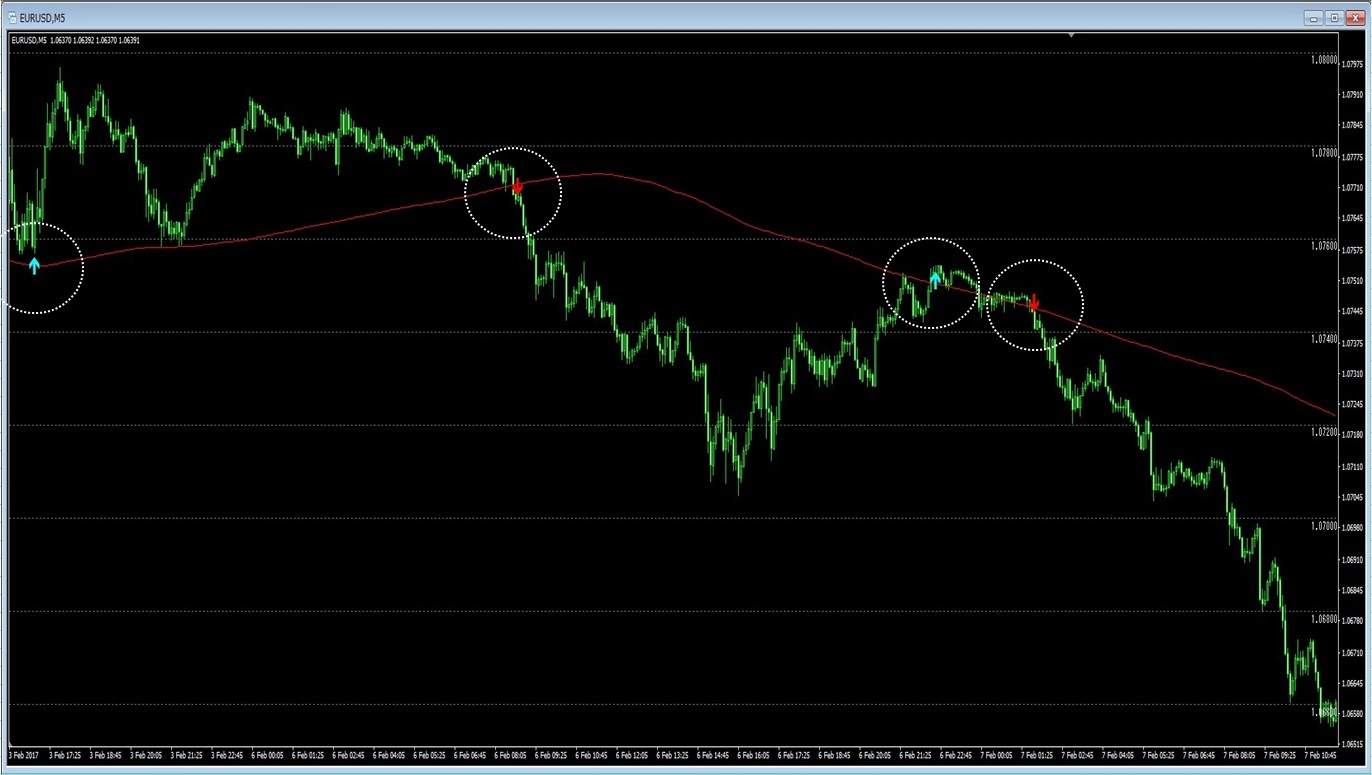The image size is (1372, 775).
Task: Click the 7 Feb 00:05 time label
Action: click(x=997, y=756)
